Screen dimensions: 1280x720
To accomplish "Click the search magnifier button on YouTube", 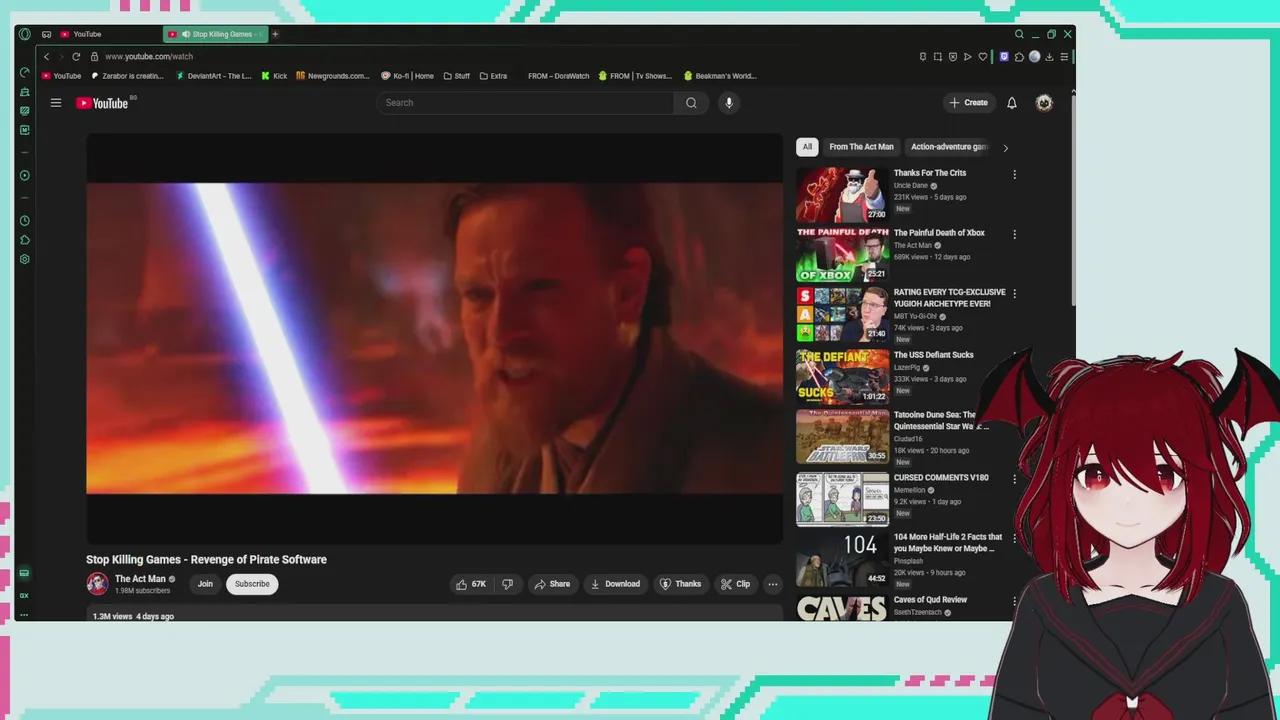I will click(x=691, y=103).
